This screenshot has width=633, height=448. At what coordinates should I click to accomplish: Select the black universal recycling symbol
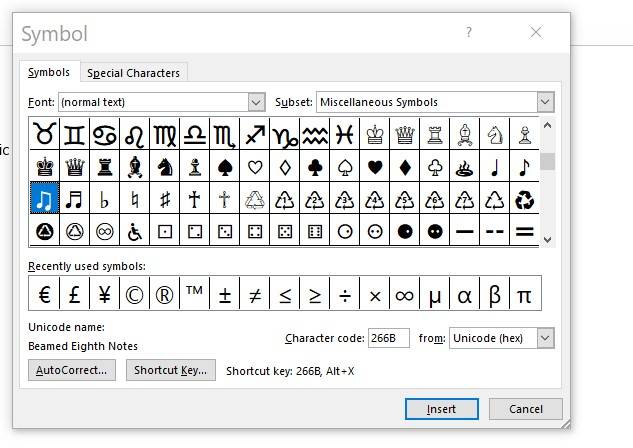(524, 199)
